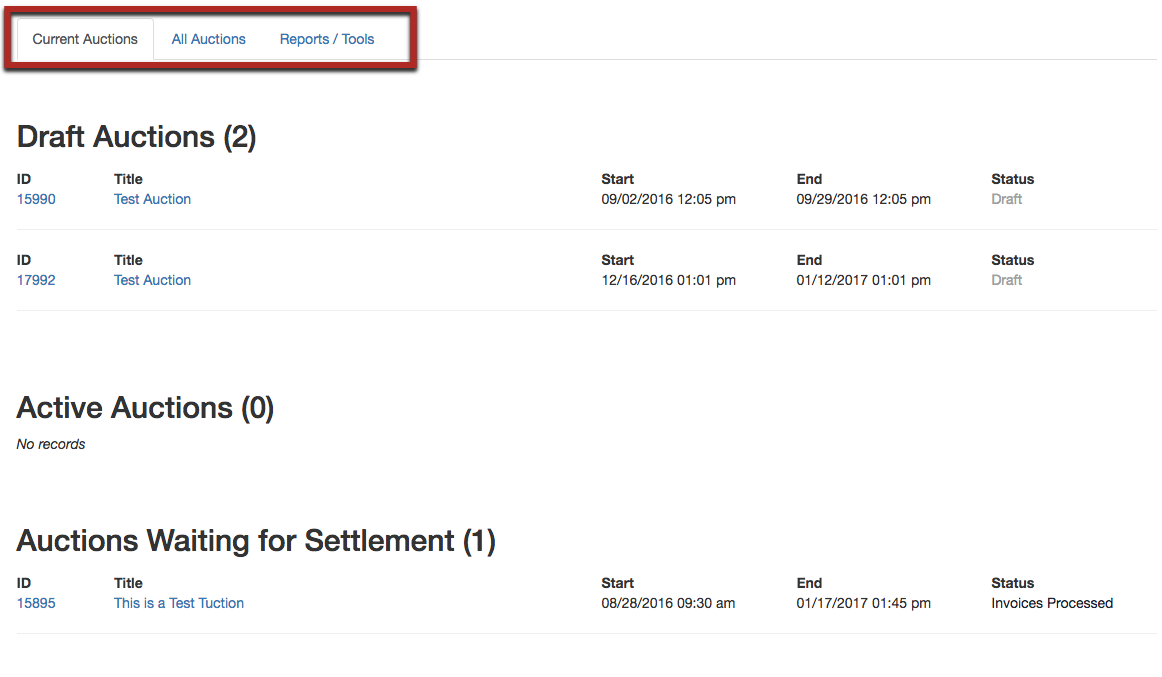Viewport: 1162px width, 677px height.
Task: Select the Current Auctions tab
Action: pyautogui.click(x=85, y=40)
